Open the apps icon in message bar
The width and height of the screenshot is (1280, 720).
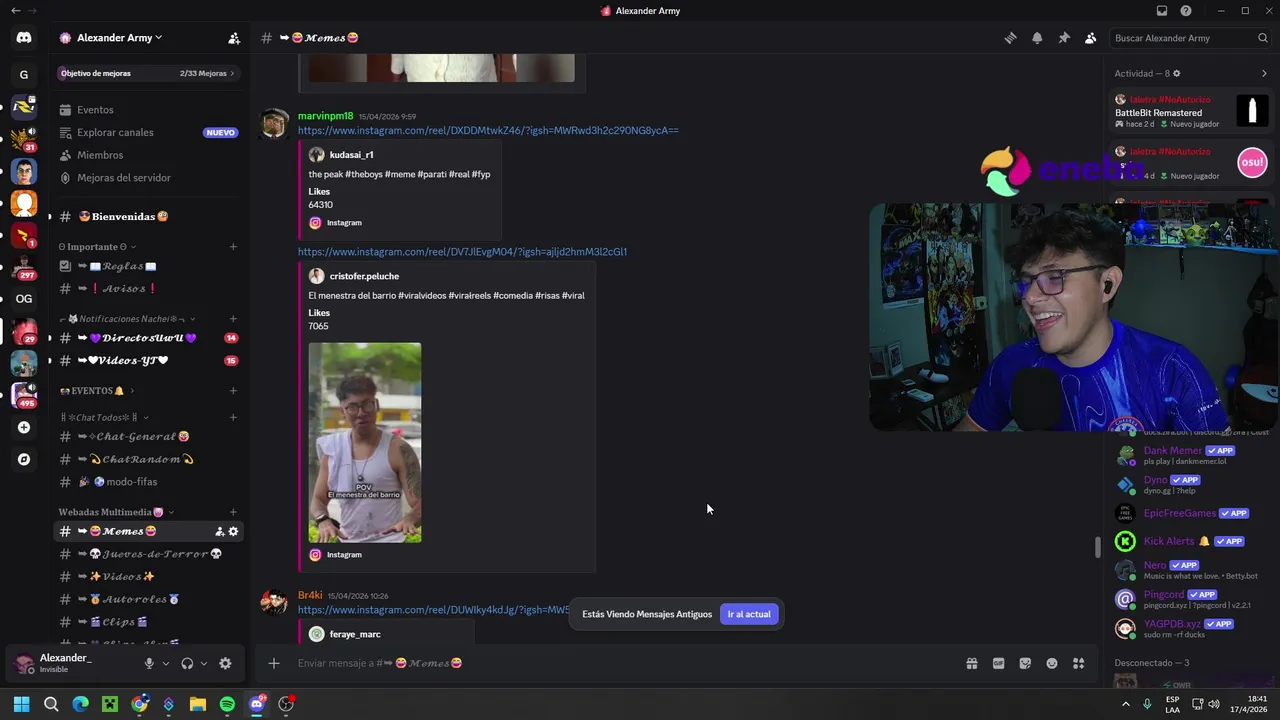coord(1078,663)
